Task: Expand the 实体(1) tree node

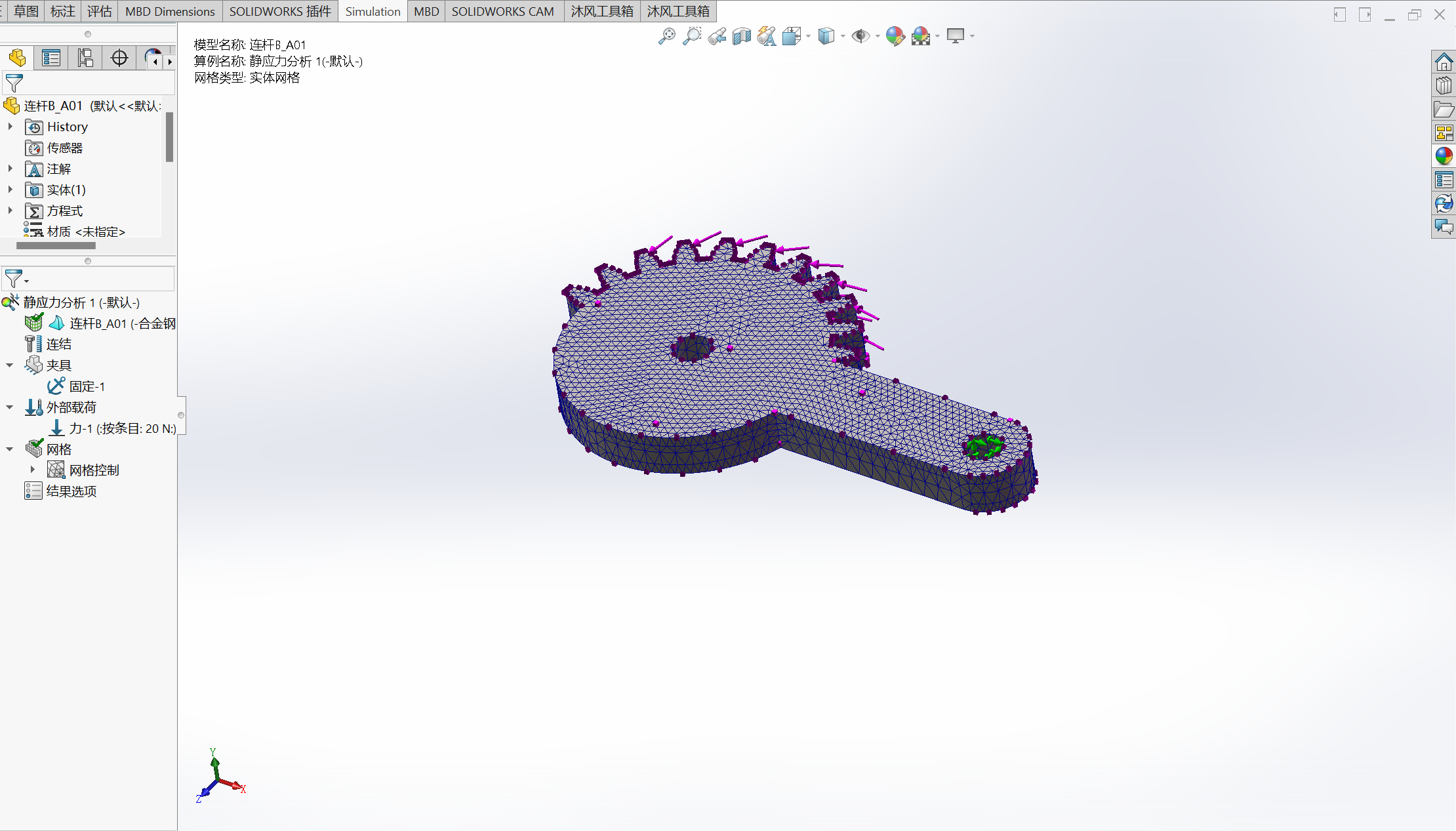Action: (10, 190)
